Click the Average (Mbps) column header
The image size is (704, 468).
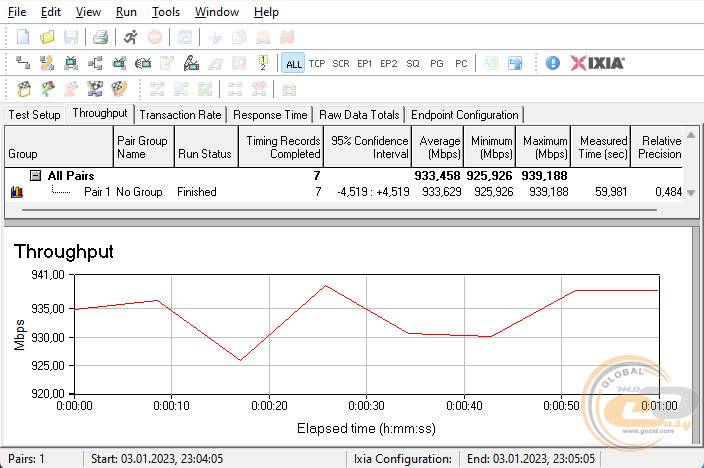438,147
